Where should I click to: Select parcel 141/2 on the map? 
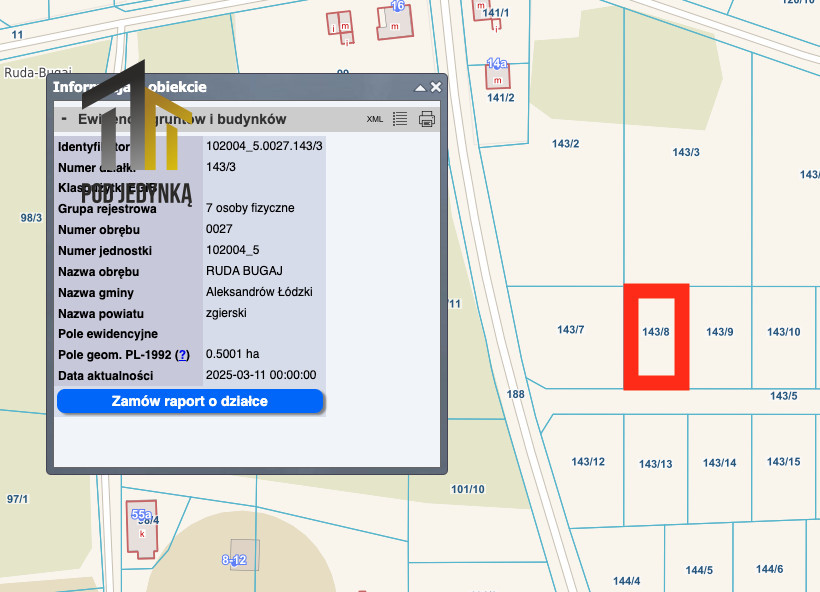(x=500, y=98)
